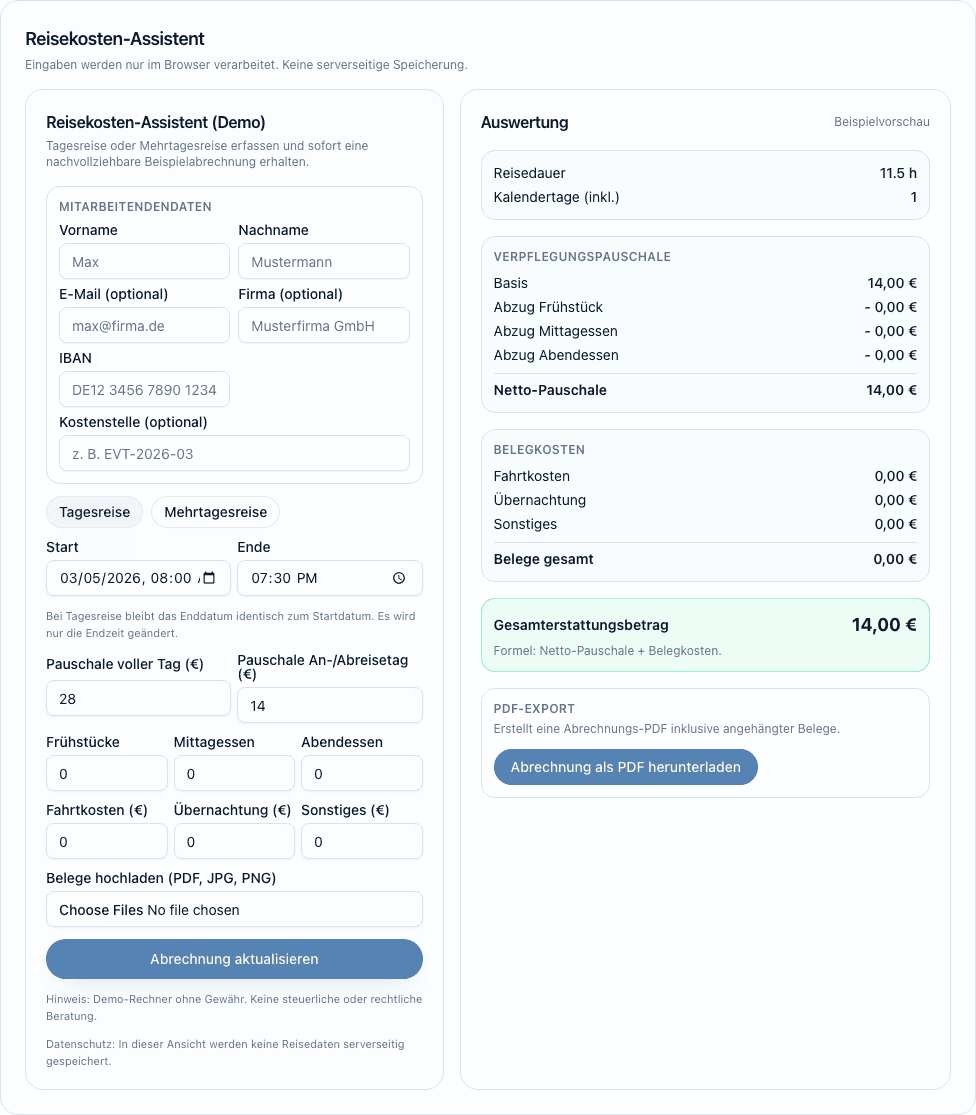Click the Abrechnung aktualisieren button
Viewport: 976px width, 1115px height.
[x=234, y=959]
